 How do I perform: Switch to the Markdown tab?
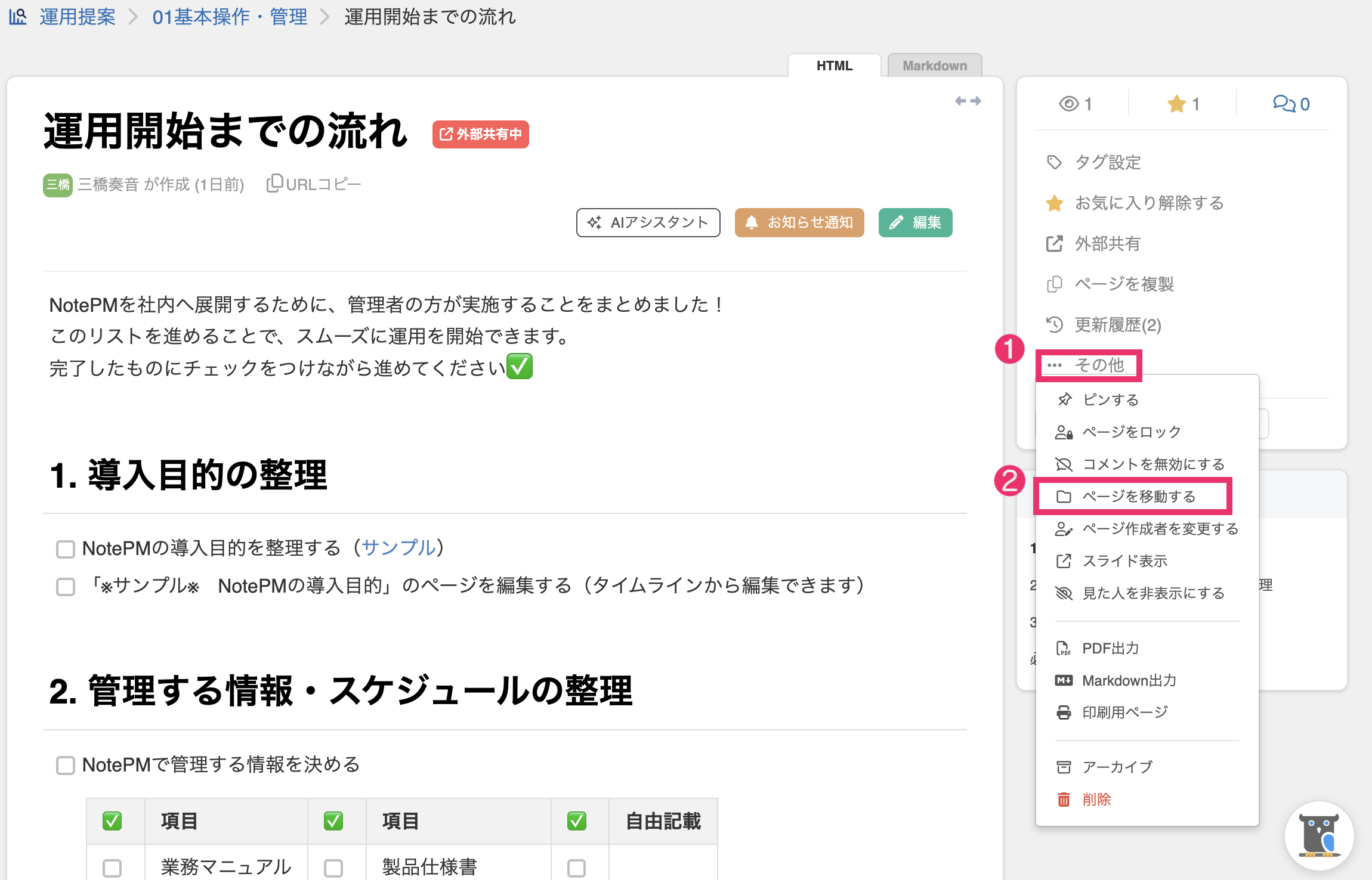coord(934,66)
